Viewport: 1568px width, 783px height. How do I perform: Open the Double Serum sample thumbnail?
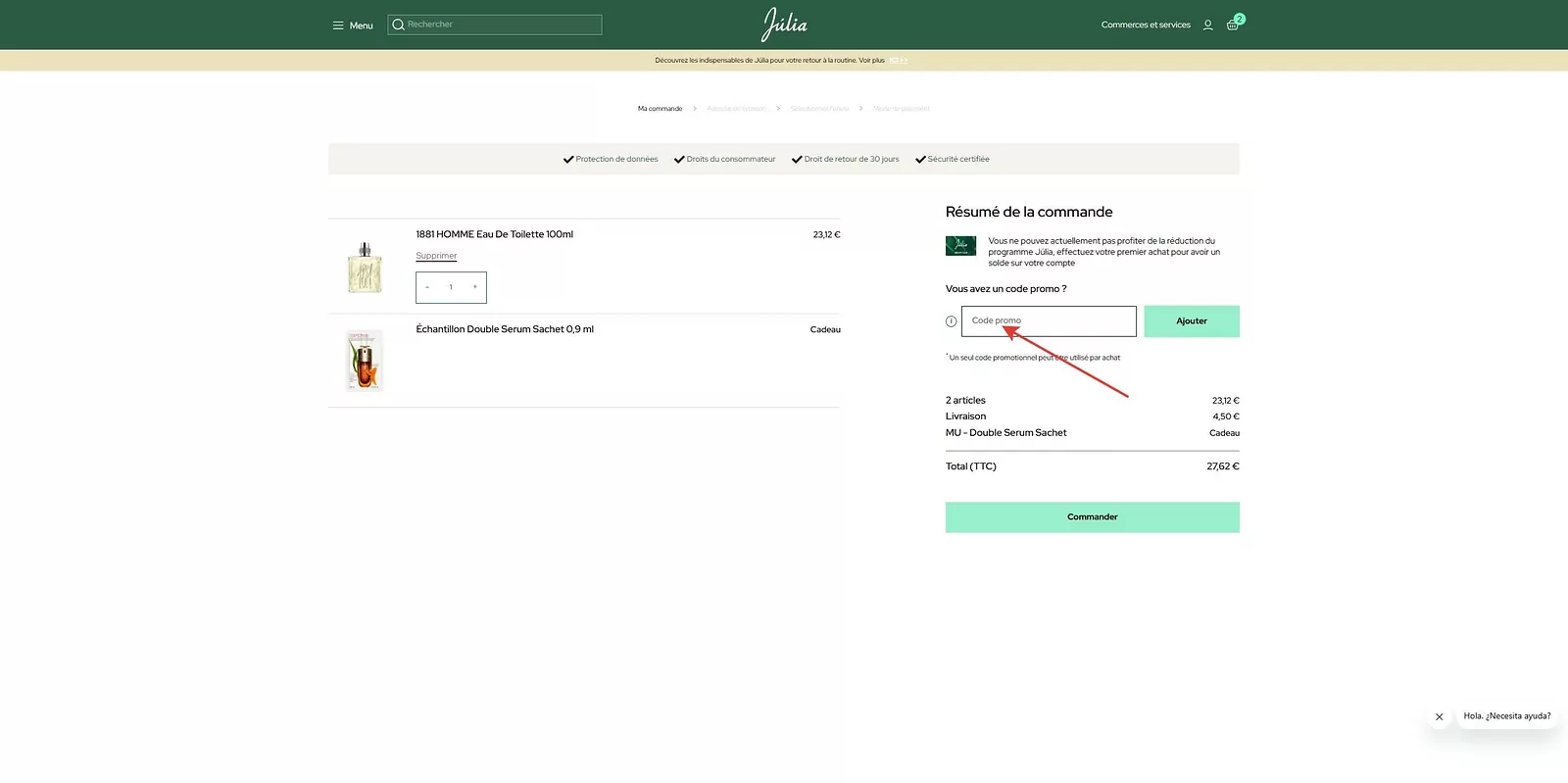(x=365, y=361)
